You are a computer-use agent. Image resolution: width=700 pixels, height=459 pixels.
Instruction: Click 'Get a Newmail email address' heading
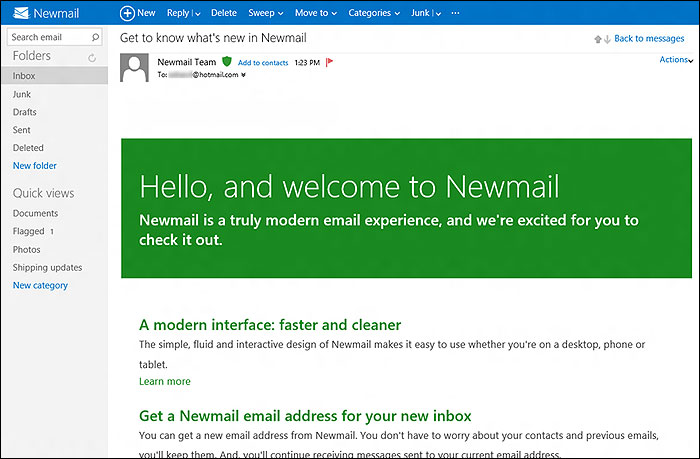coord(305,416)
